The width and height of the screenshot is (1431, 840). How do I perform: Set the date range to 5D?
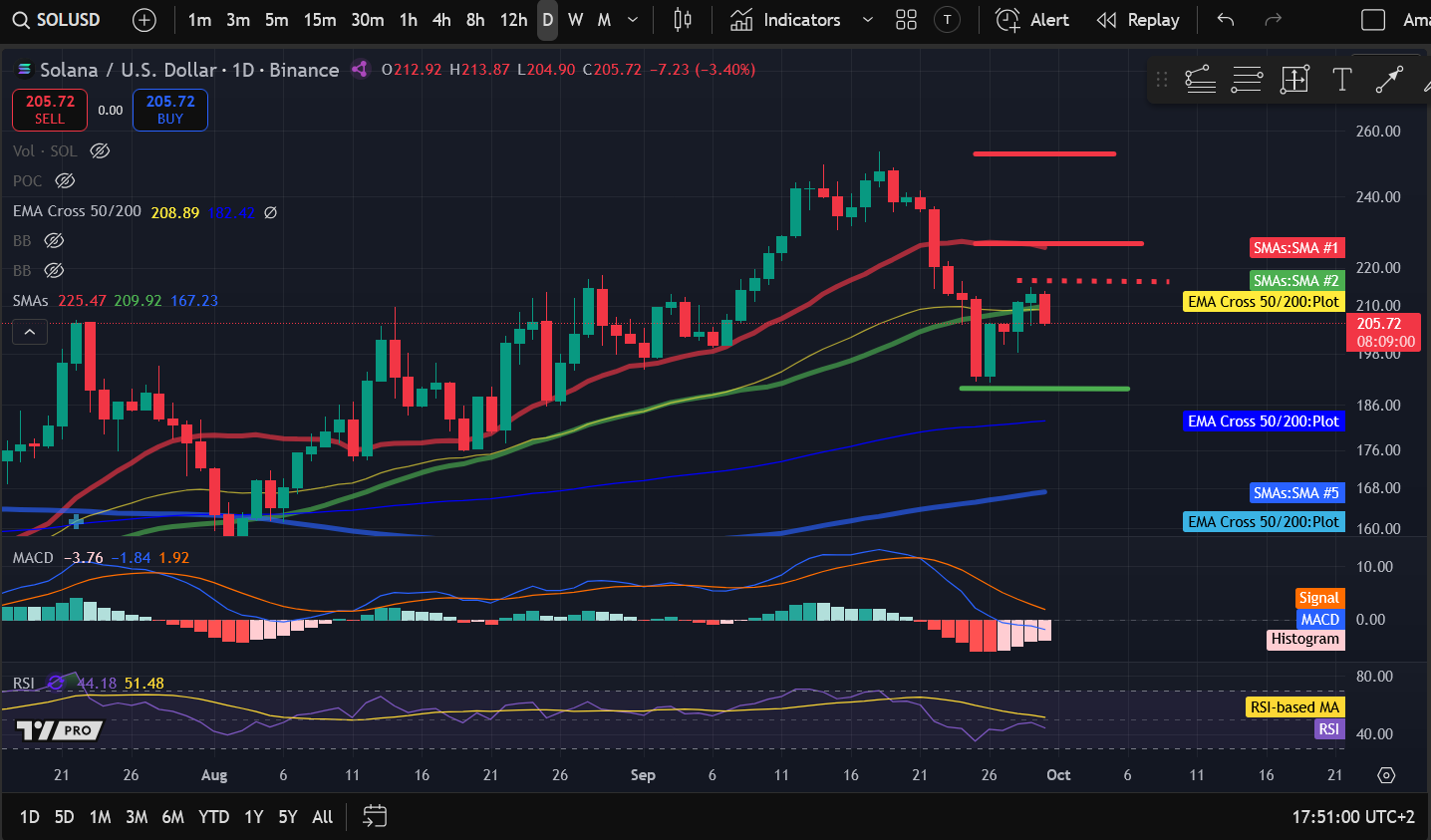click(x=64, y=817)
